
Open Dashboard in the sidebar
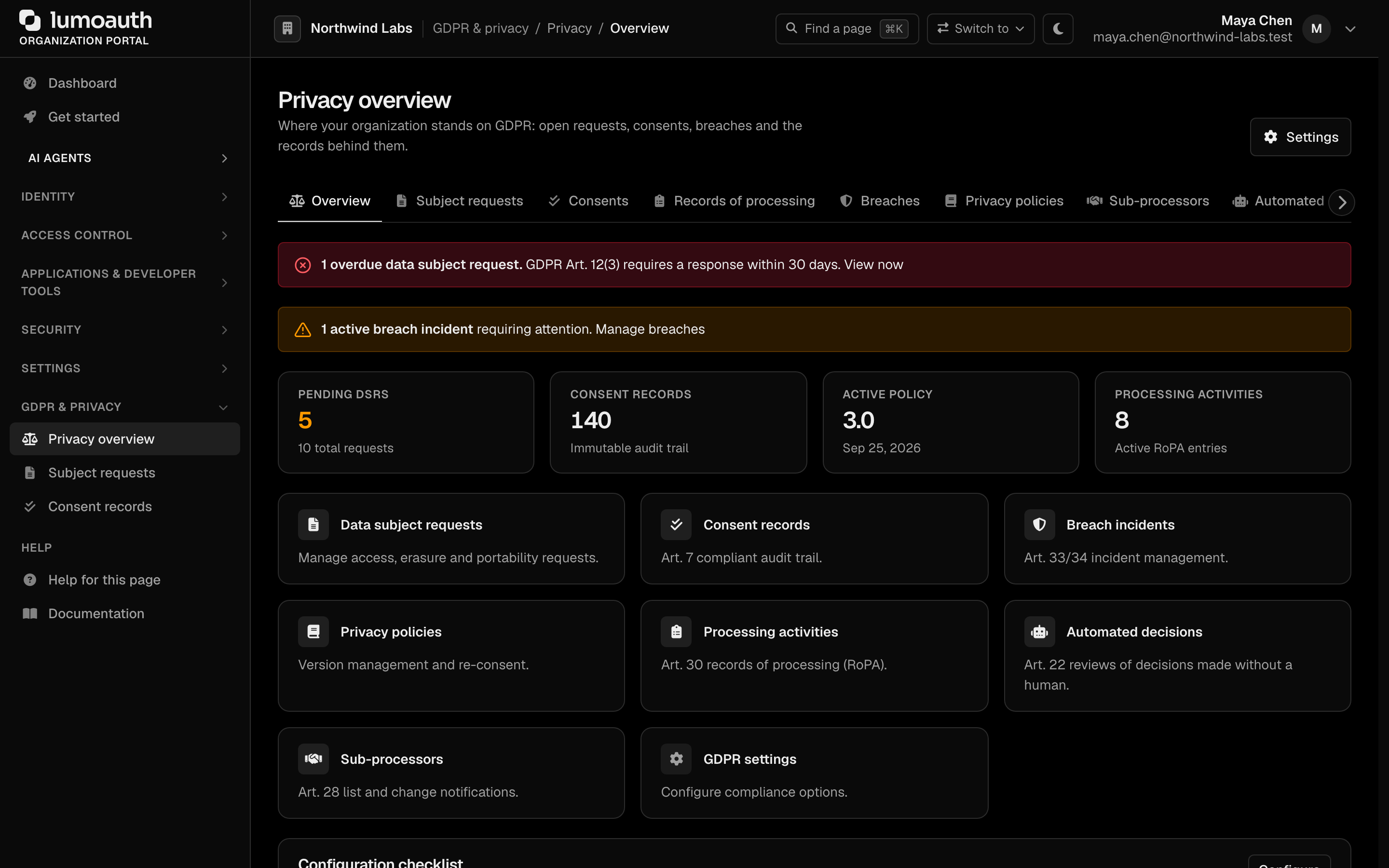click(x=125, y=83)
